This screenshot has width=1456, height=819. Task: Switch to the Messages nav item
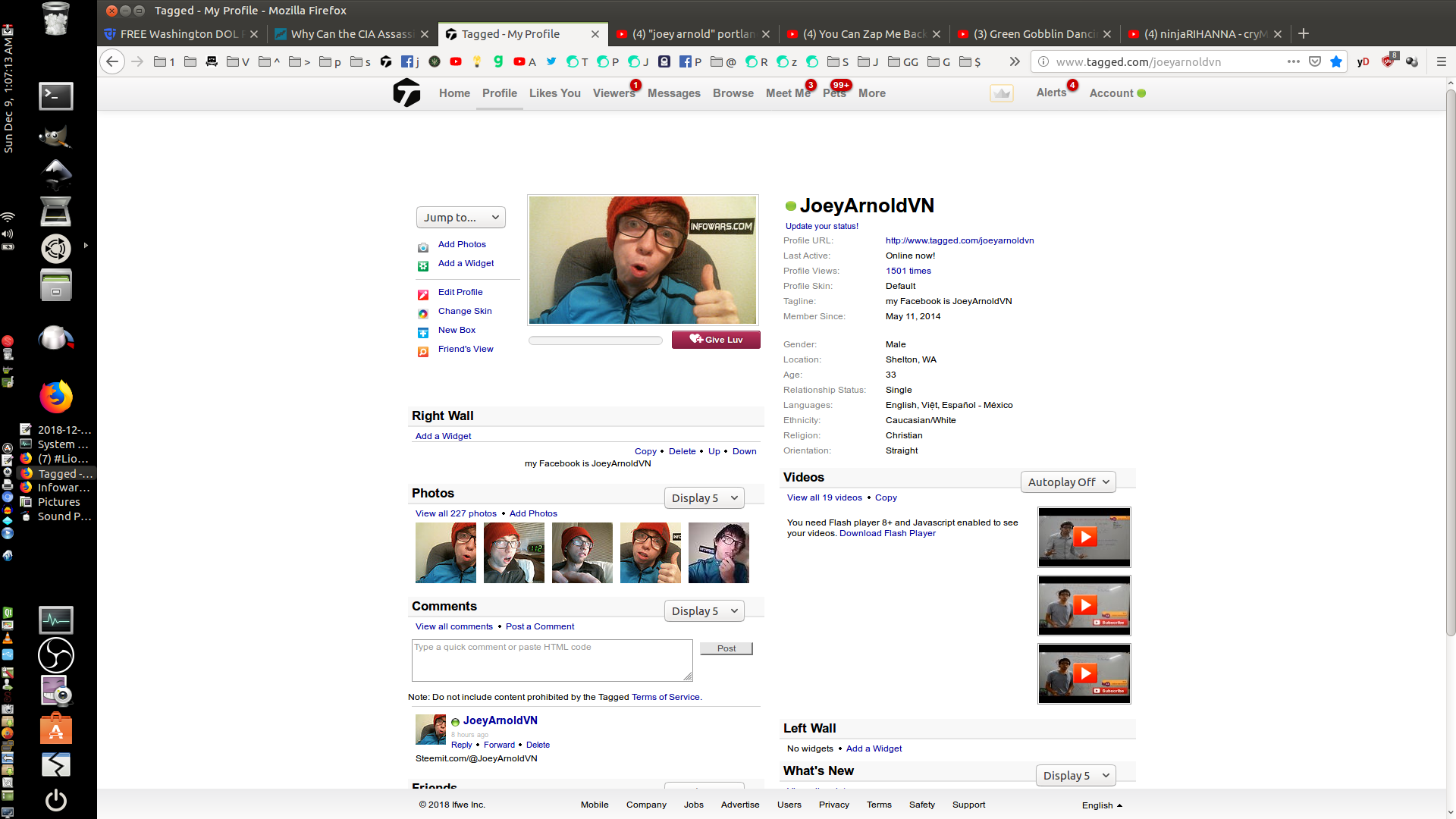[673, 93]
